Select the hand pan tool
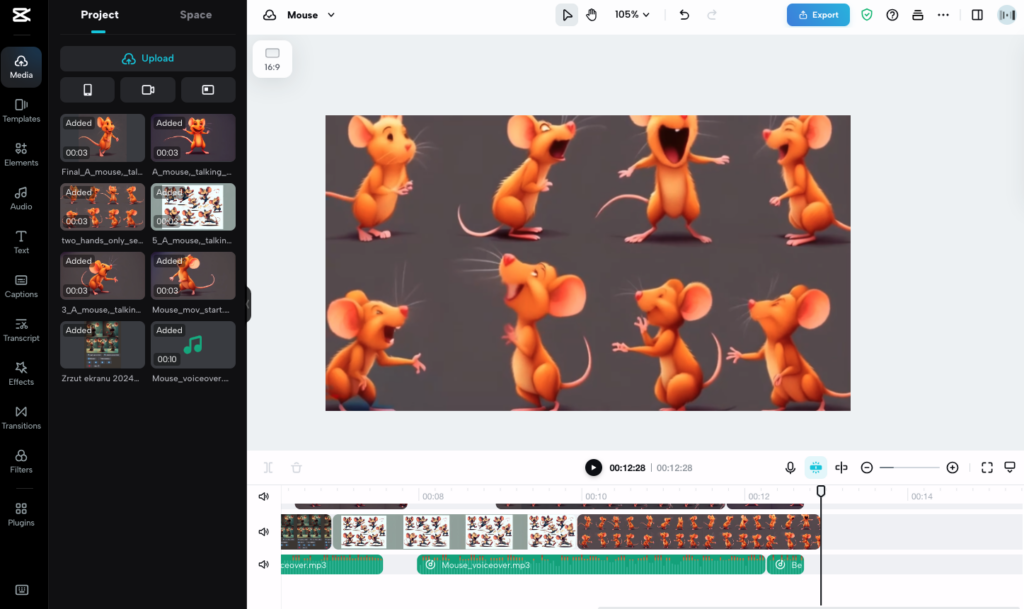Viewport: 1024px width, 609px height. tap(592, 15)
